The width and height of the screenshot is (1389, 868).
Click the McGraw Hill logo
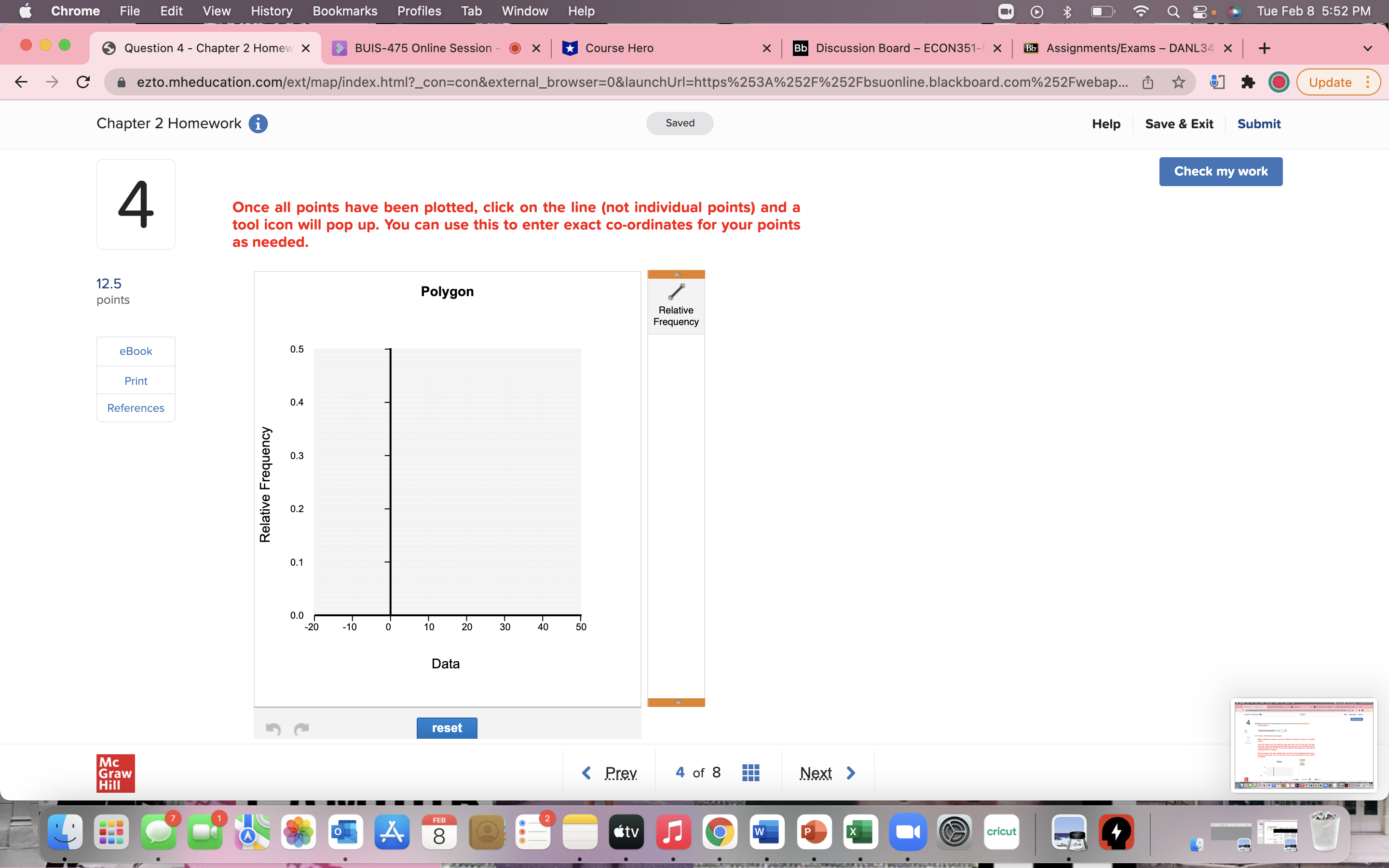tap(115, 773)
